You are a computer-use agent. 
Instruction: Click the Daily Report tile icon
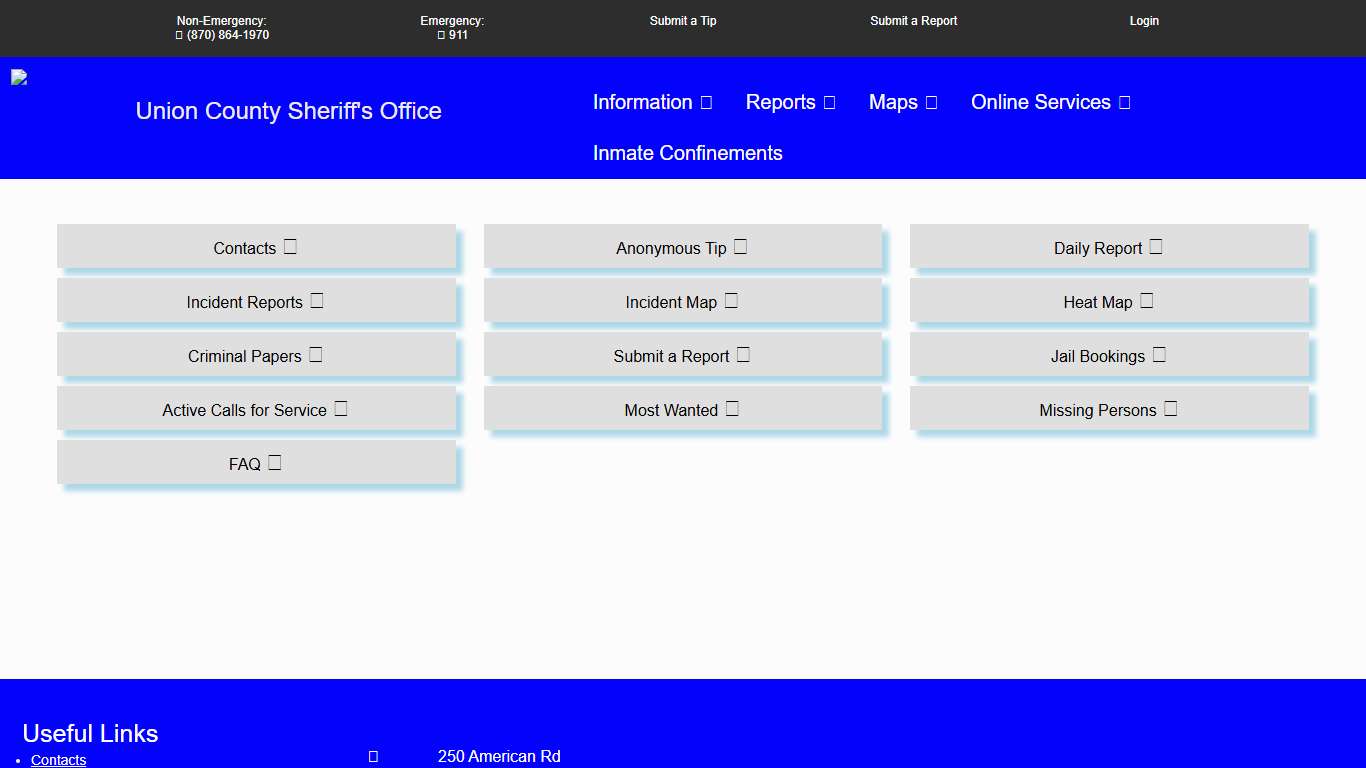pos(1156,247)
